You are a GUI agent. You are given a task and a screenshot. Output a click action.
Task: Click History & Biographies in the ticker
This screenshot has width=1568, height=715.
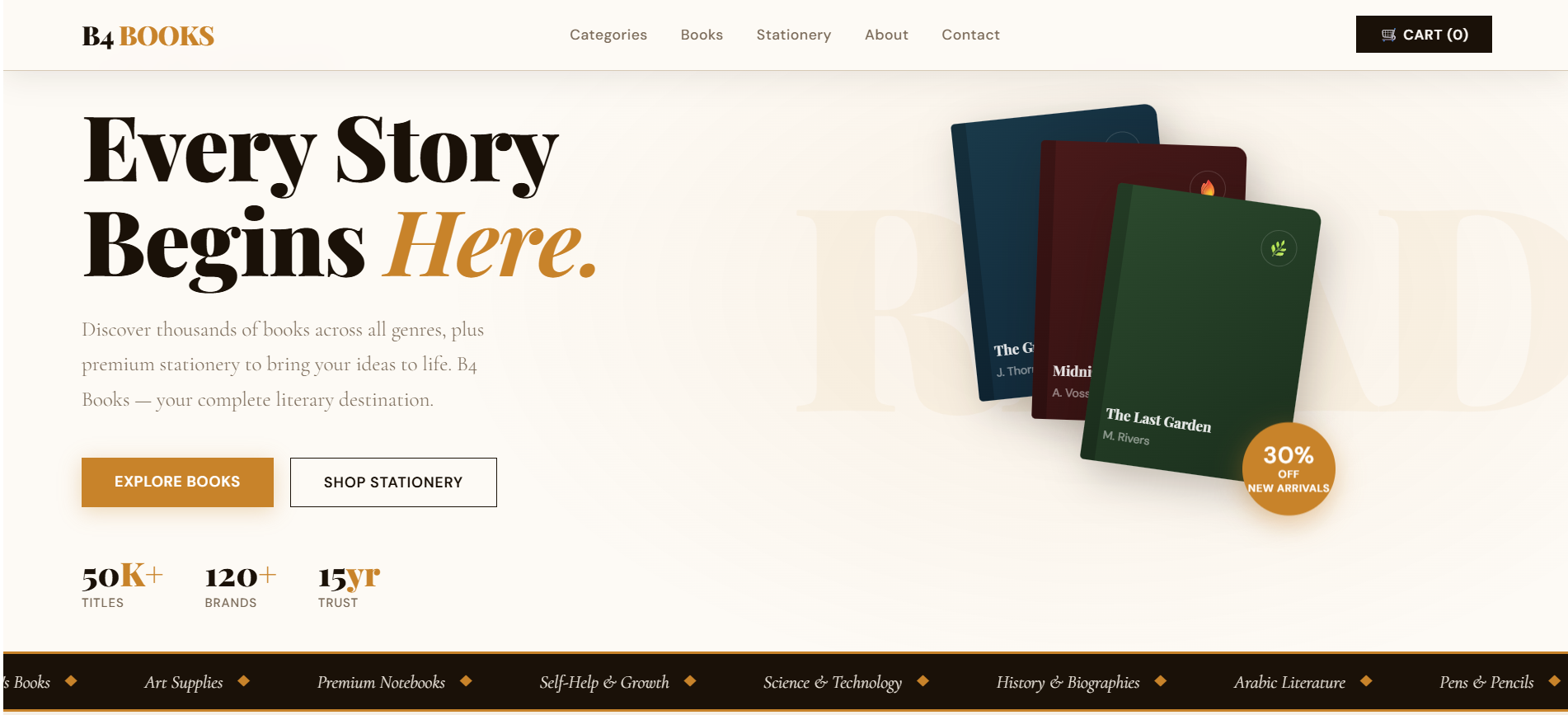[x=1068, y=682]
